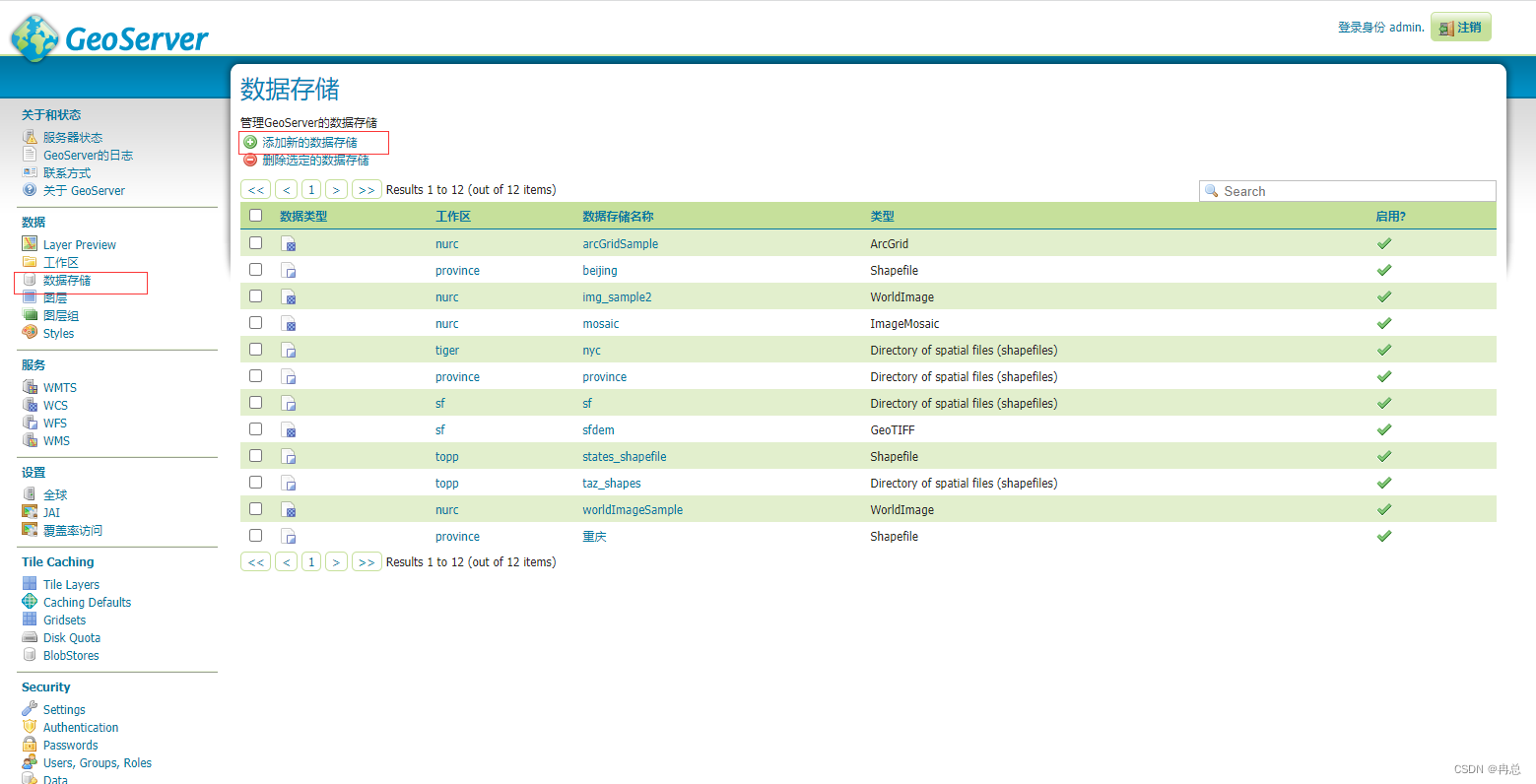The width and height of the screenshot is (1536, 784).
Task: Click the Search input field
Action: pos(1347,191)
